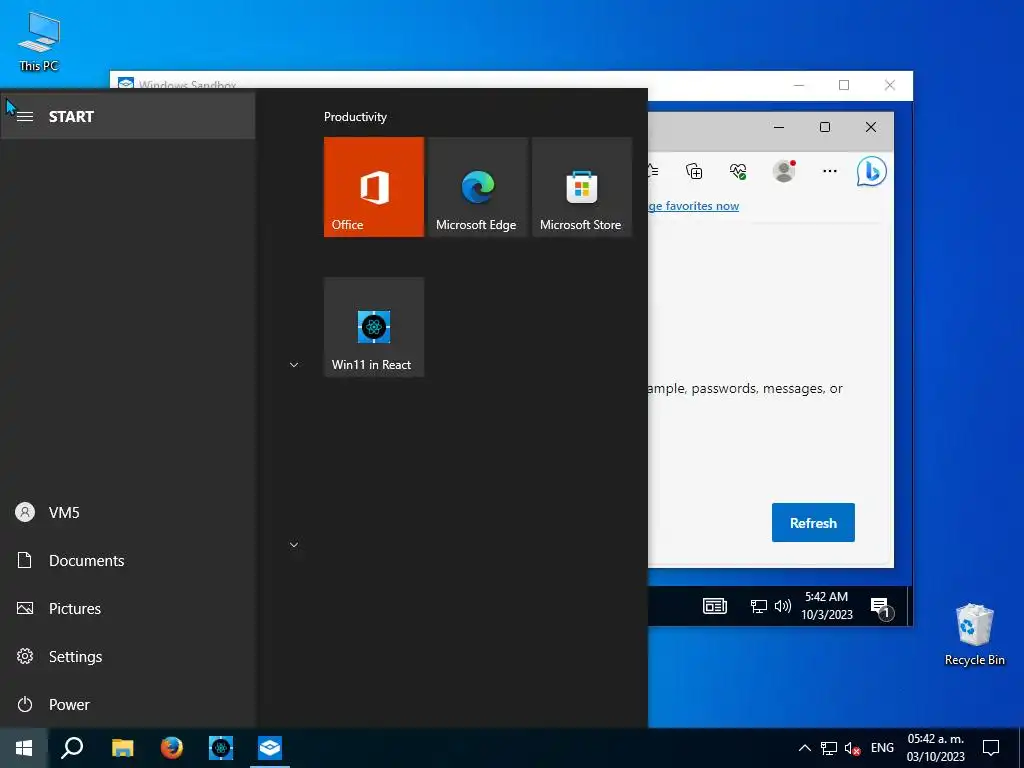Switch to Windows Sandbox taskbar icon
This screenshot has width=1024, height=768.
tap(270, 748)
